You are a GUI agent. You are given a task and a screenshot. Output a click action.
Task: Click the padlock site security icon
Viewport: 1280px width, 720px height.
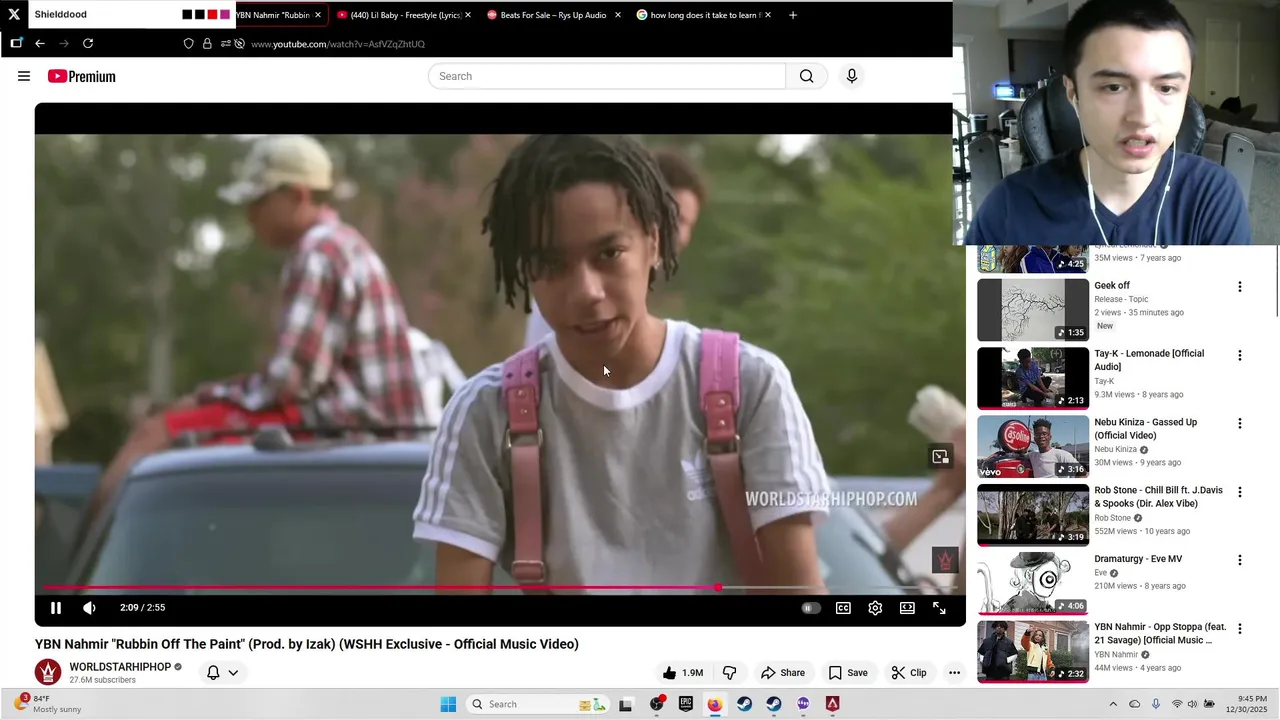pos(207,44)
